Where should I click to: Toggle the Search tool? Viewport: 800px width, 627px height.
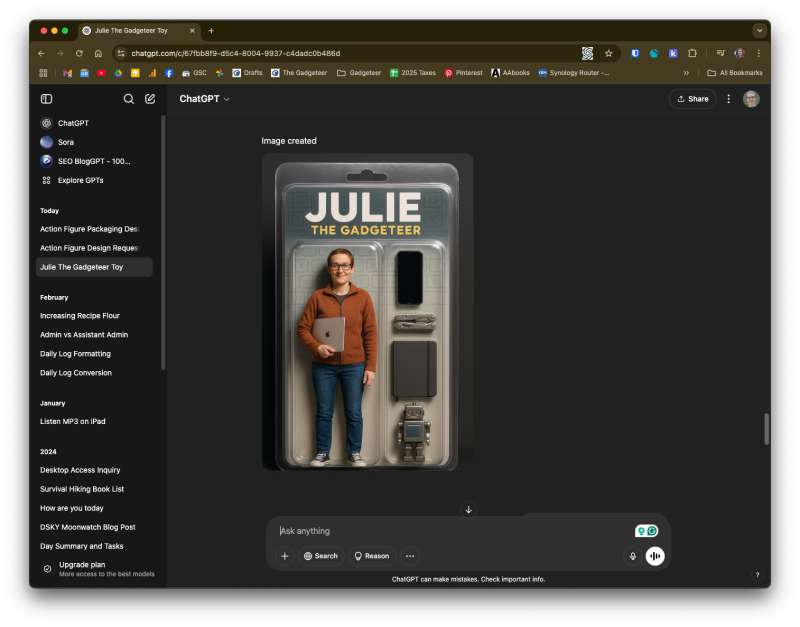pos(321,556)
